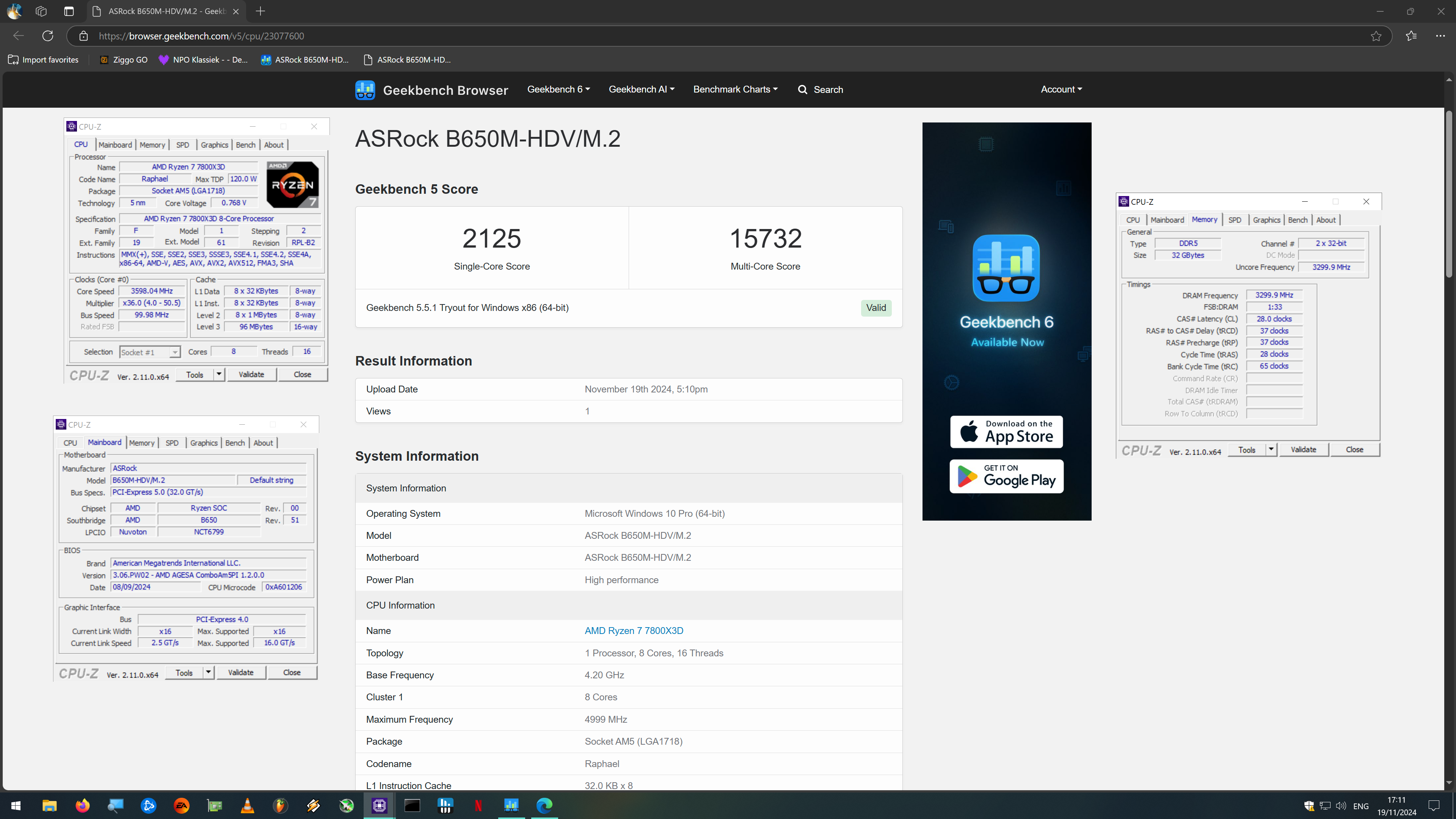The width and height of the screenshot is (1456, 819).
Task: Launch Firefox from the taskbar
Action: tap(83, 805)
